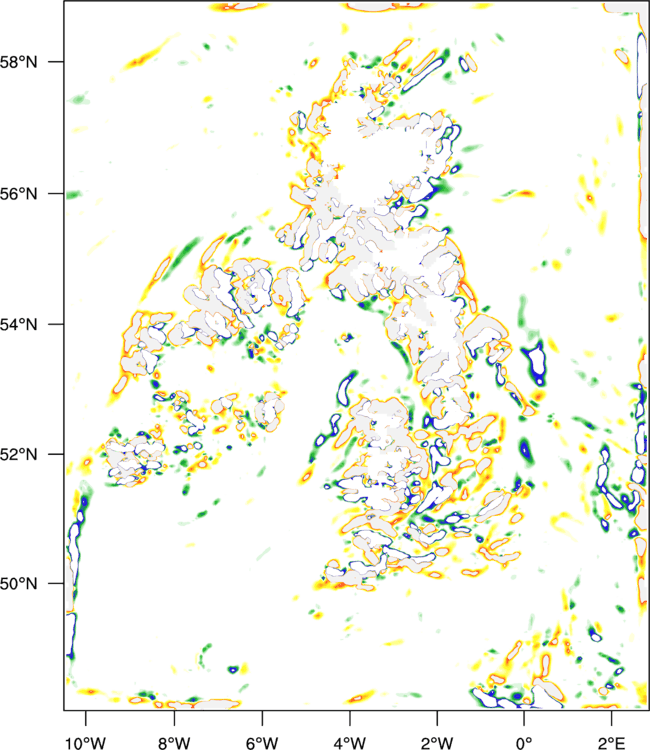Screen dimensions: 650x750
Task: Click the 2°W longitude label
Action: (437, 742)
